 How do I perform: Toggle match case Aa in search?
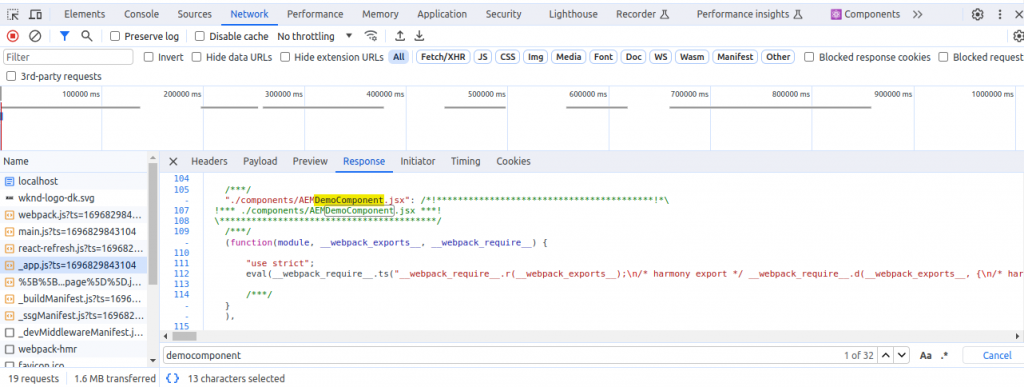pyautogui.click(x=925, y=356)
